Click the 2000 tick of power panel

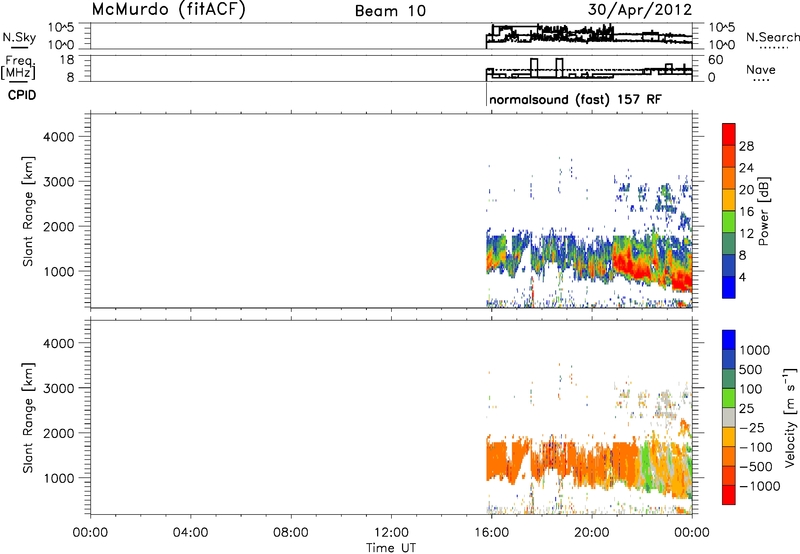(x=59, y=226)
